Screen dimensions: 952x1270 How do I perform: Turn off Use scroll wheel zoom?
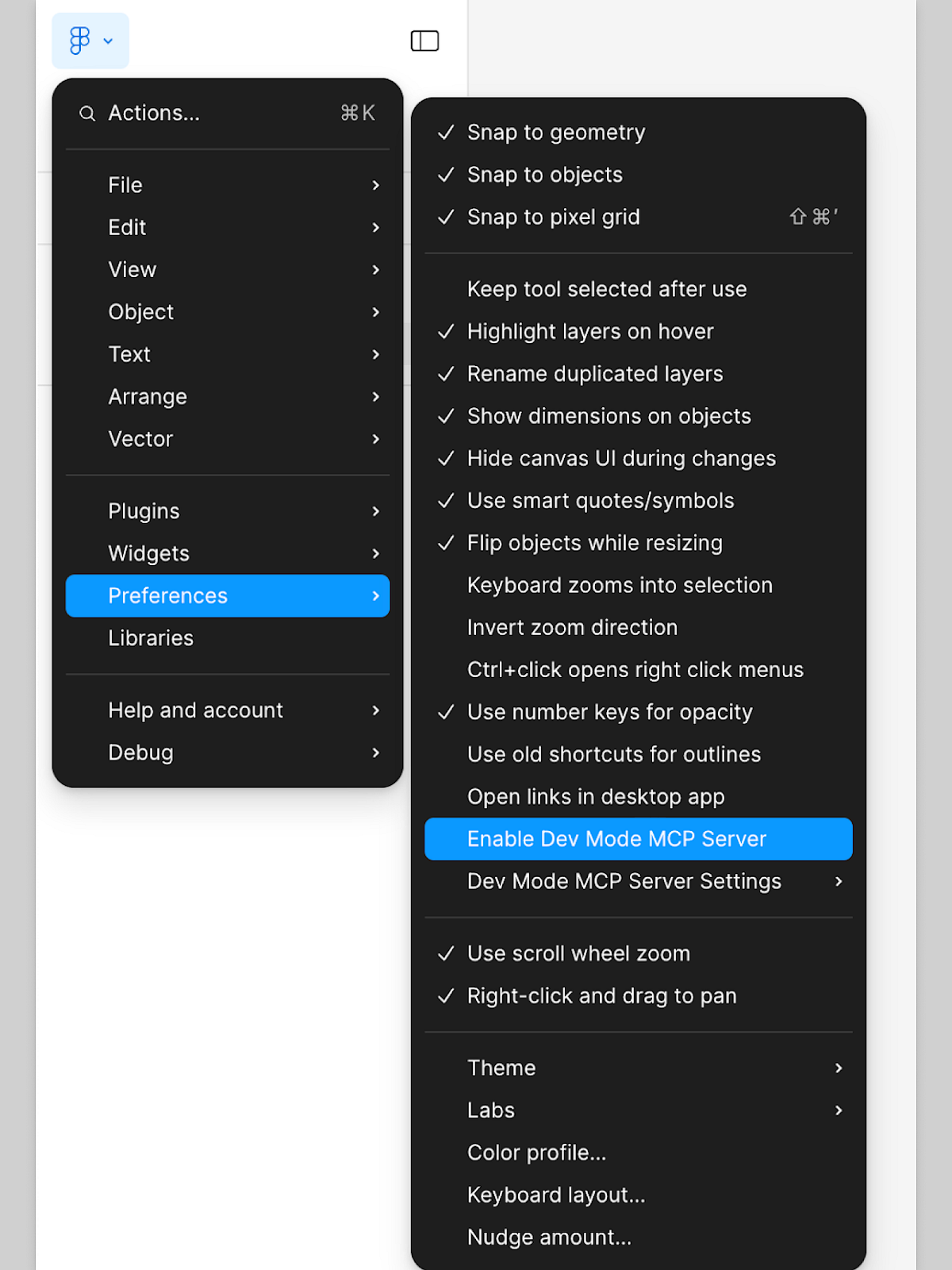point(578,953)
